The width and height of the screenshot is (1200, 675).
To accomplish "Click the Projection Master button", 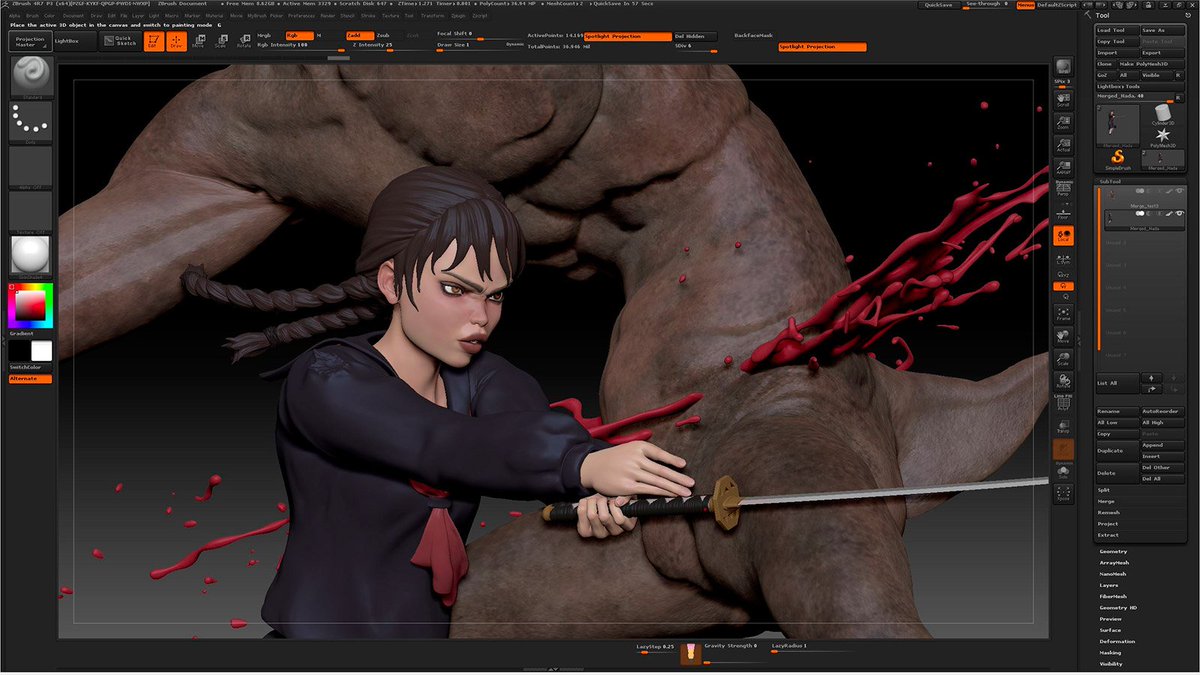I will [x=29, y=41].
